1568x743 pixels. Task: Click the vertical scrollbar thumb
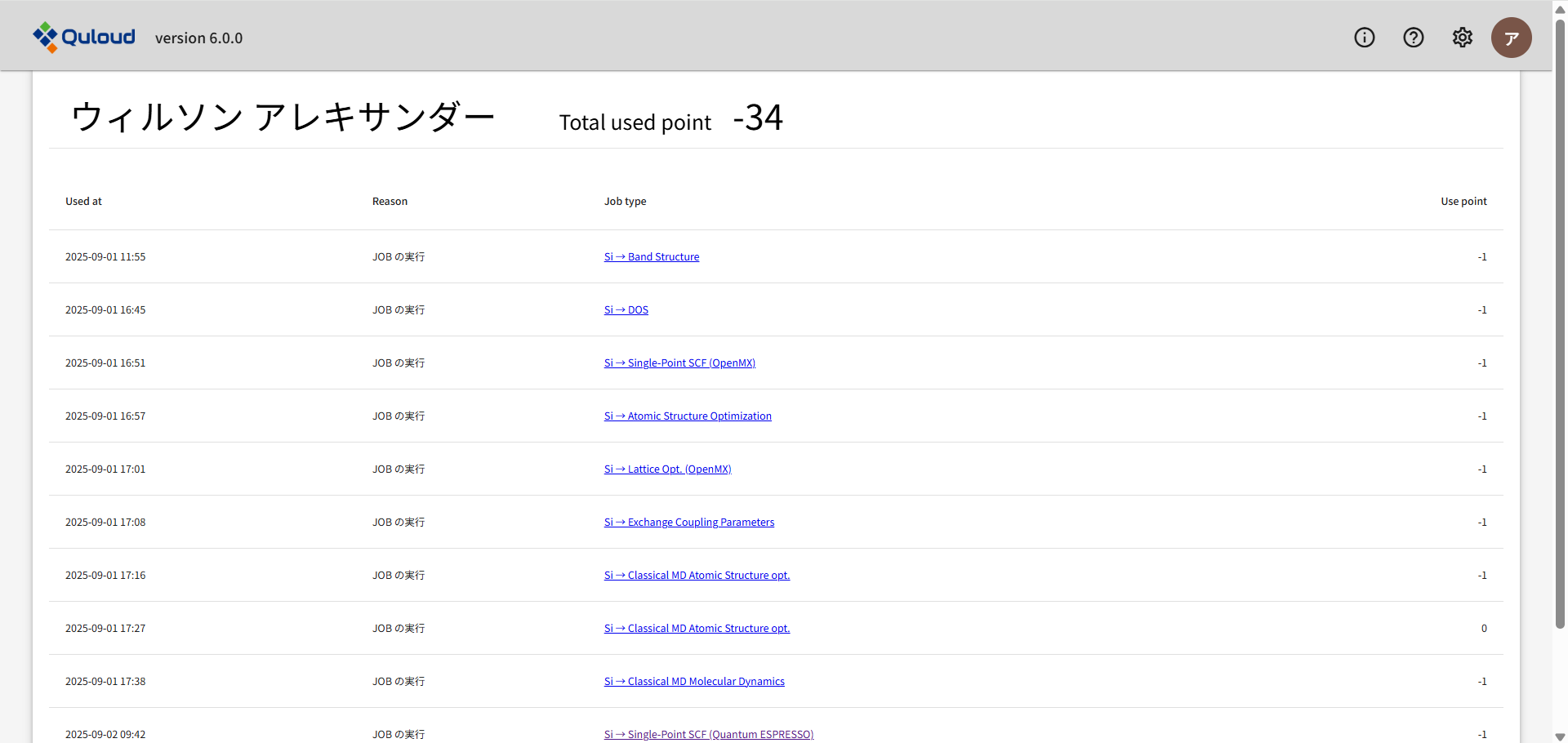click(x=1560, y=327)
